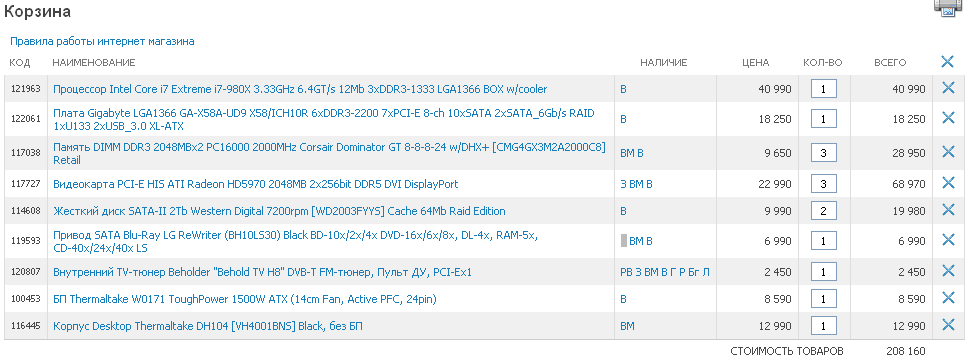The width and height of the screenshot is (973, 362).
Task: Open Gigabyte LGA1366 motherboard product link
Action: click(x=323, y=119)
